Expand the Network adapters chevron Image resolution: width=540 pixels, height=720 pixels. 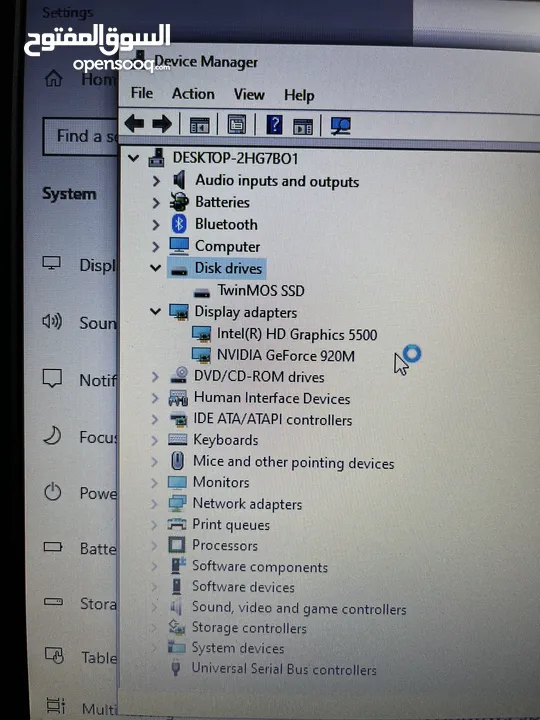[154, 504]
